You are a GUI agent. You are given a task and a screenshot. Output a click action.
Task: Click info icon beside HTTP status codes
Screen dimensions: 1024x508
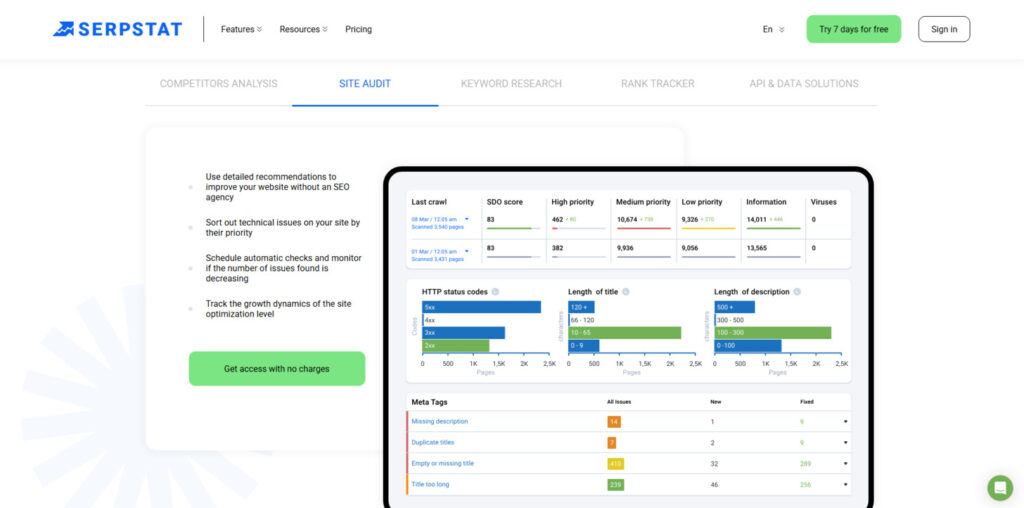(495, 292)
